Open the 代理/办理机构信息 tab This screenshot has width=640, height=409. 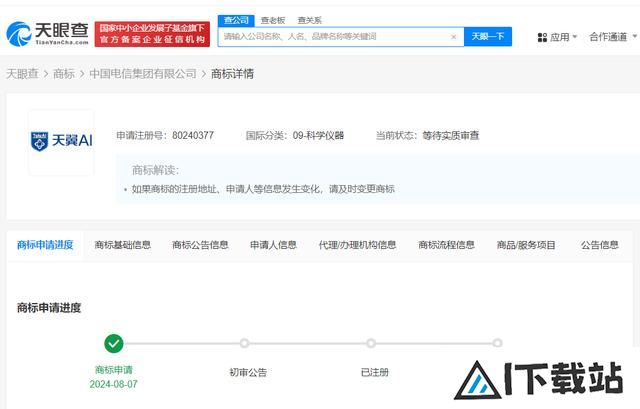(x=357, y=245)
